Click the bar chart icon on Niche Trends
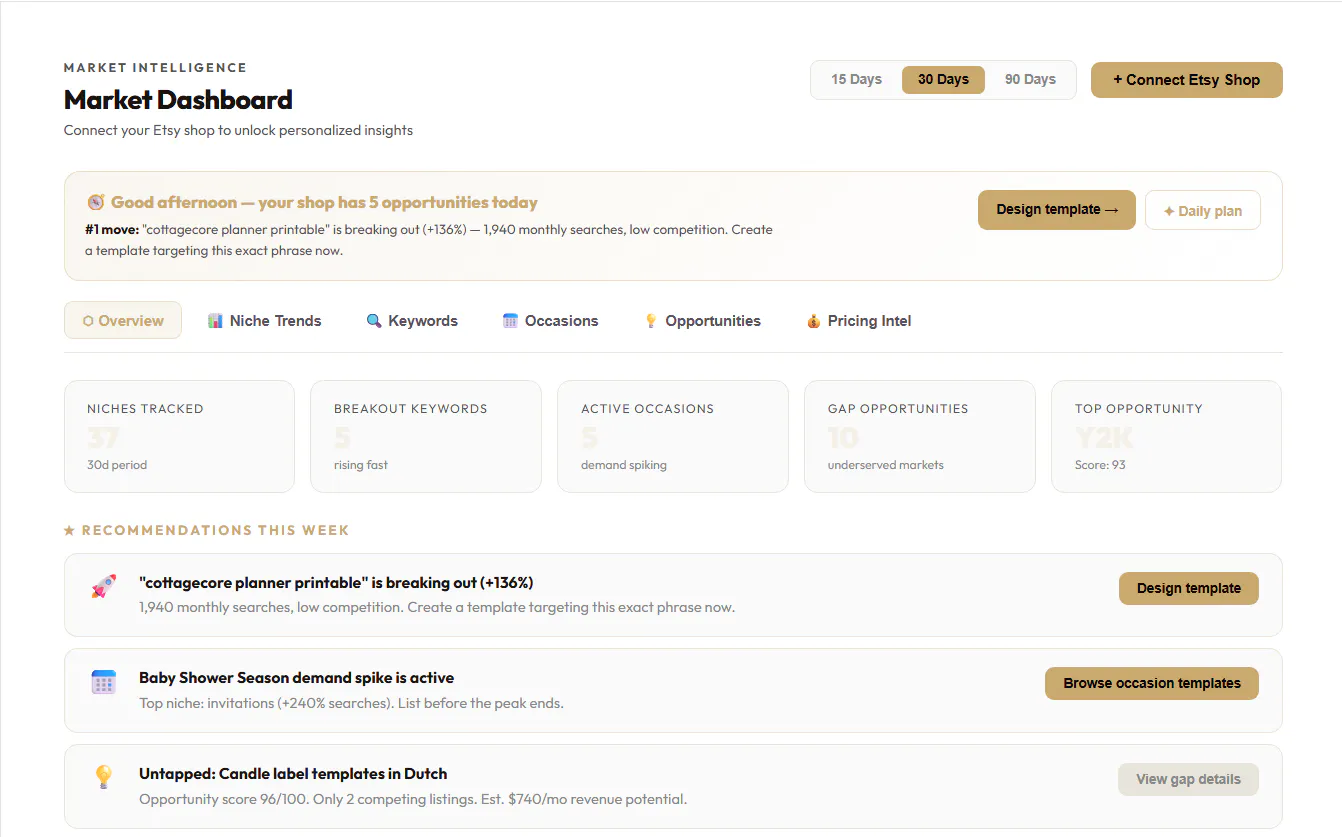 pos(215,321)
